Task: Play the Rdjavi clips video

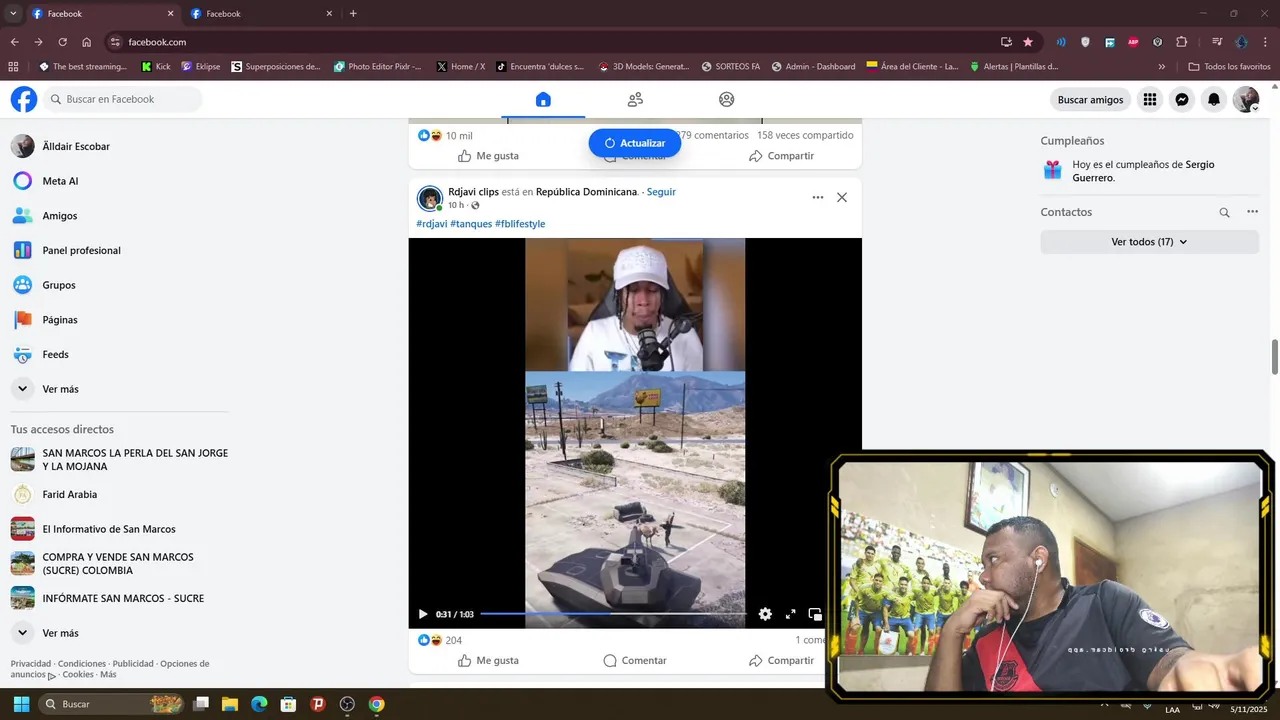Action: pyautogui.click(x=423, y=614)
